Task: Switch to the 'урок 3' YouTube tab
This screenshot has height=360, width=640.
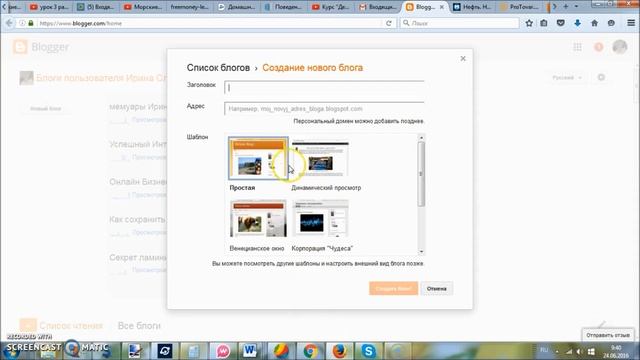Action: pos(49,7)
